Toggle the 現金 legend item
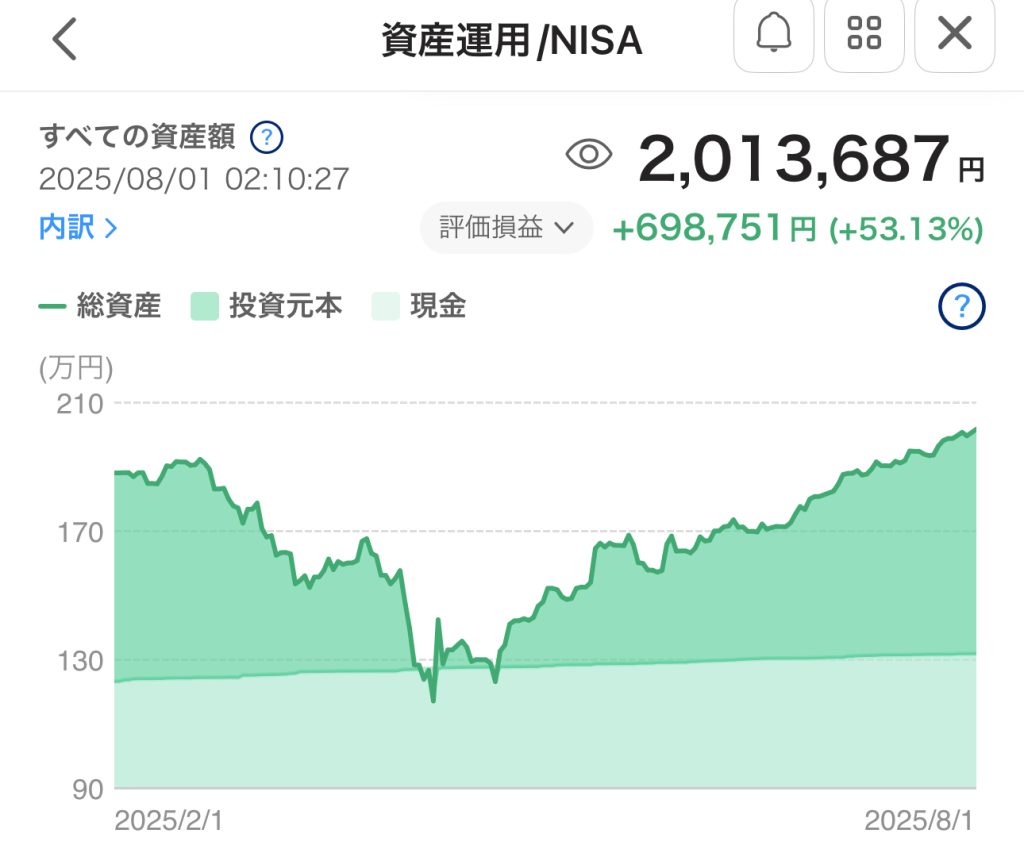The height and width of the screenshot is (845, 1024). [x=419, y=306]
